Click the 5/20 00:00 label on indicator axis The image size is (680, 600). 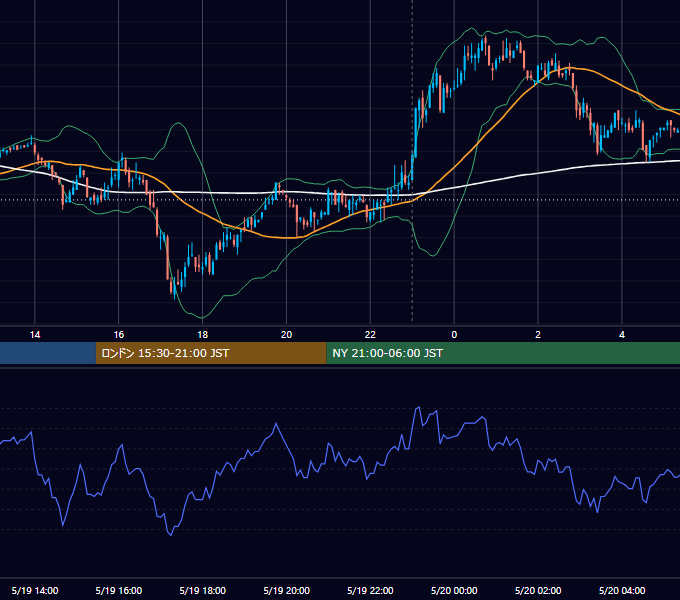454,590
